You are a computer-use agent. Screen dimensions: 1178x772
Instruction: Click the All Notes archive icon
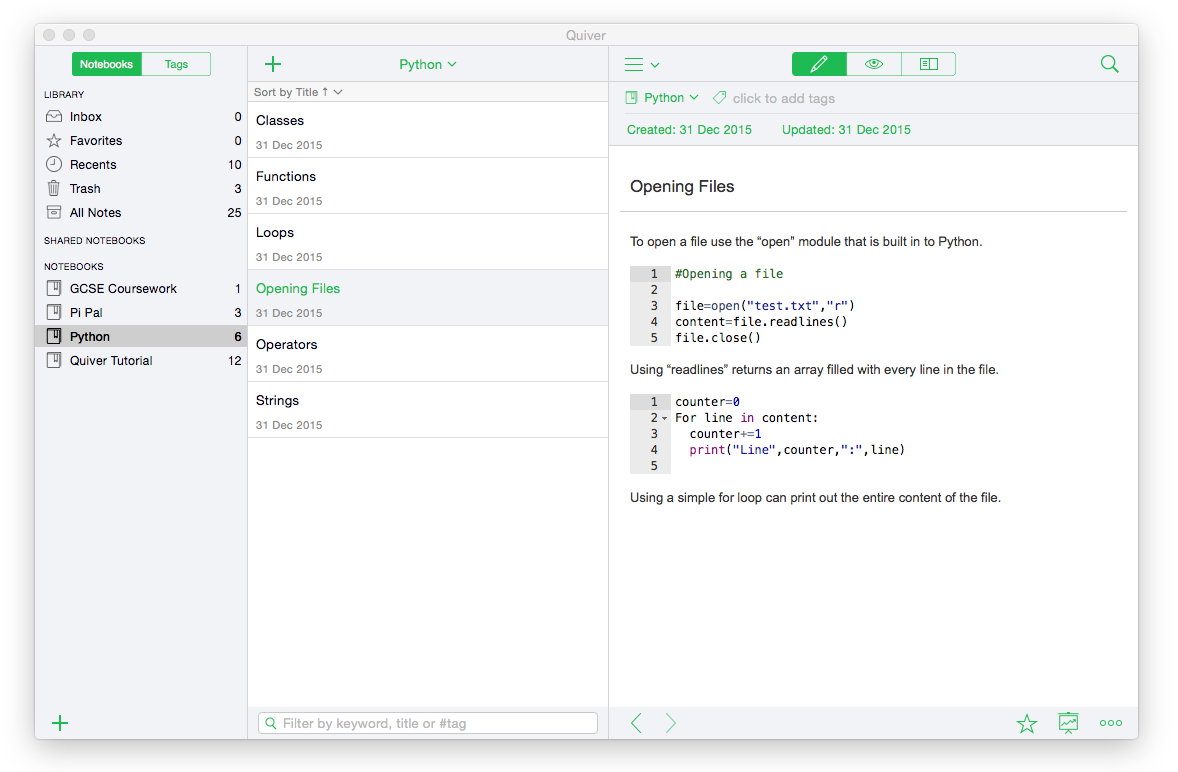click(54, 213)
